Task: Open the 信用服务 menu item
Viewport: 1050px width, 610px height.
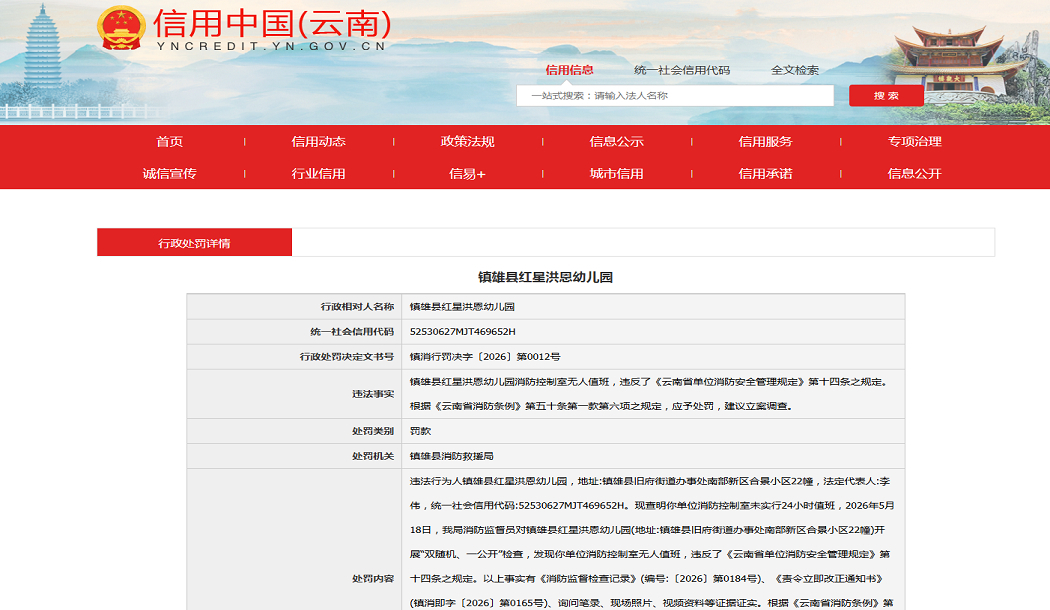Action: pyautogui.click(x=765, y=141)
